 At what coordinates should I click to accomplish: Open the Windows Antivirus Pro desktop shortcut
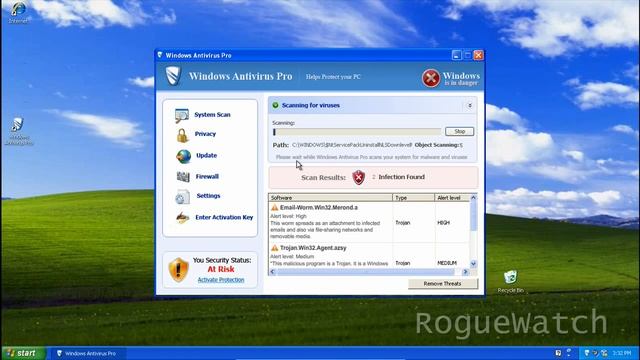coord(18,131)
